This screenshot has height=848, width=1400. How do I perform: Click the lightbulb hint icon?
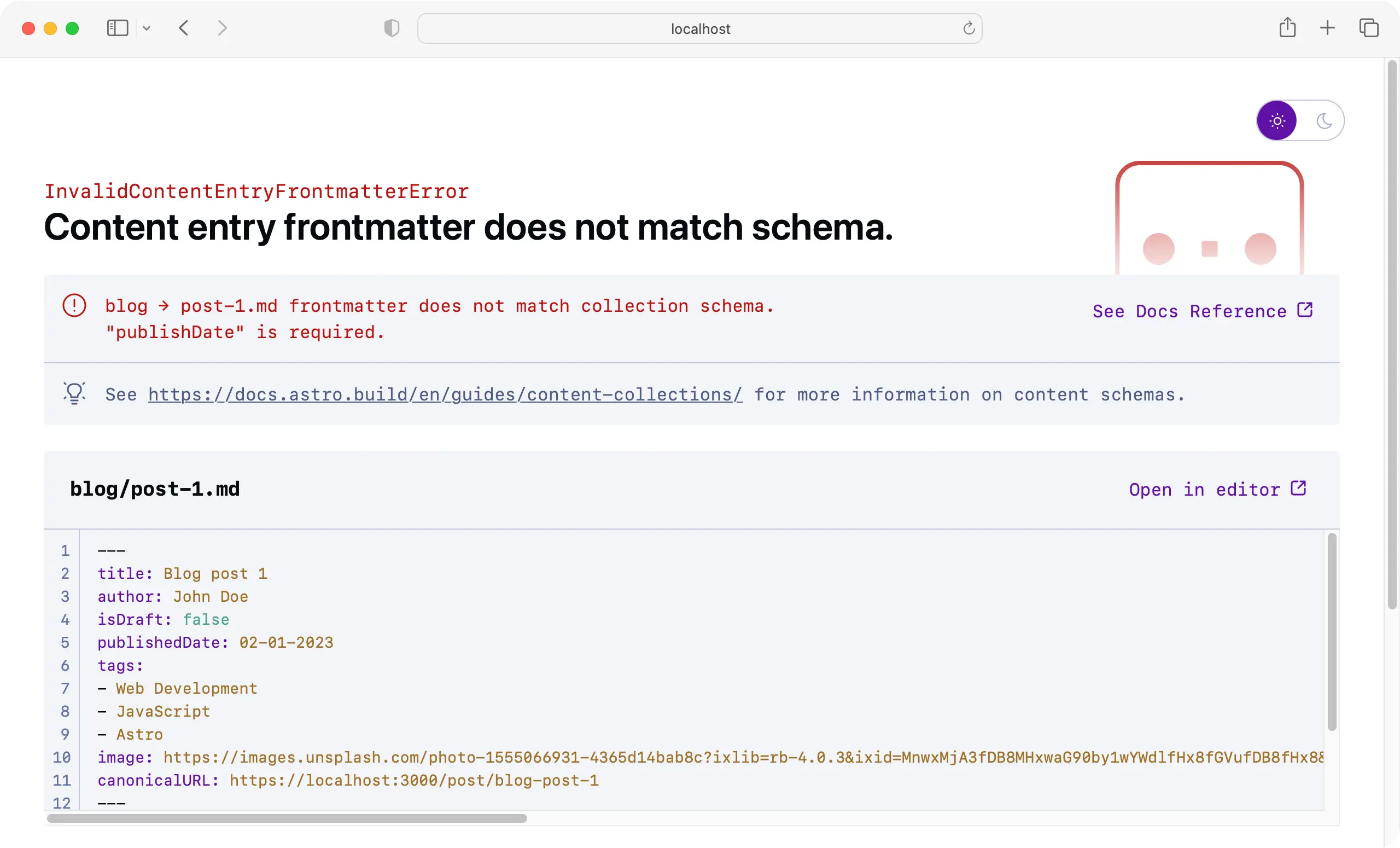74,393
